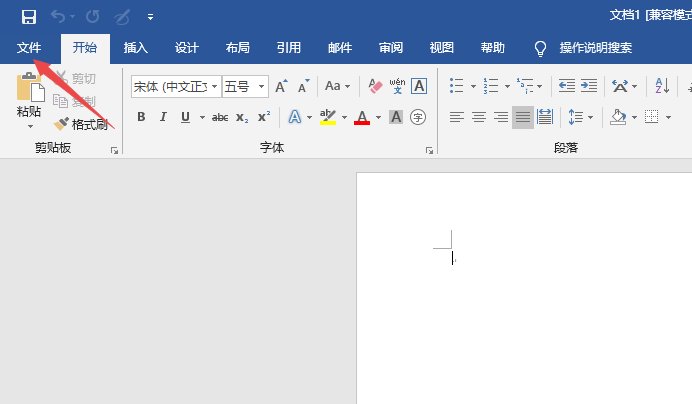
Task: Increase font size with the A▲ icon
Action: (x=282, y=86)
